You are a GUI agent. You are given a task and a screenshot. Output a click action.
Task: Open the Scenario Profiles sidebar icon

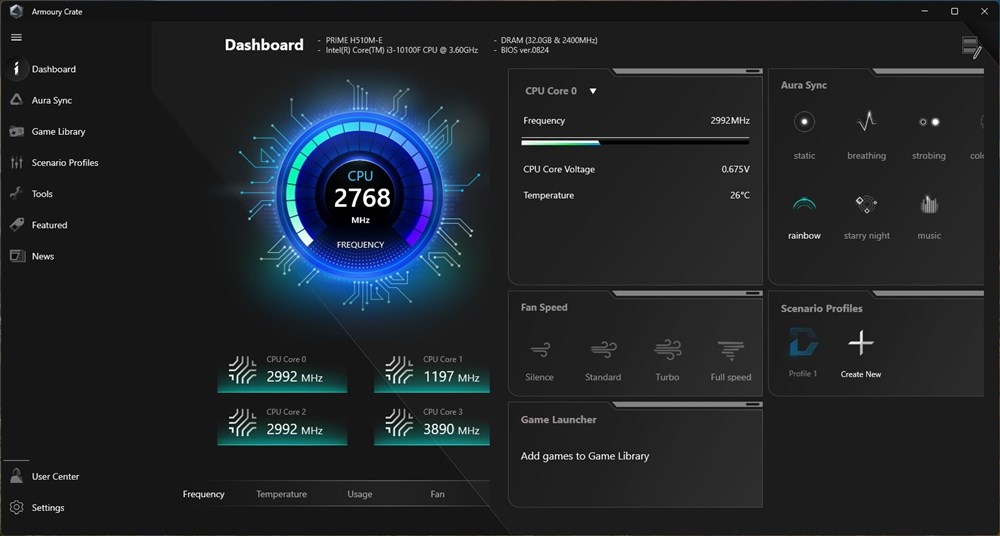pos(17,163)
